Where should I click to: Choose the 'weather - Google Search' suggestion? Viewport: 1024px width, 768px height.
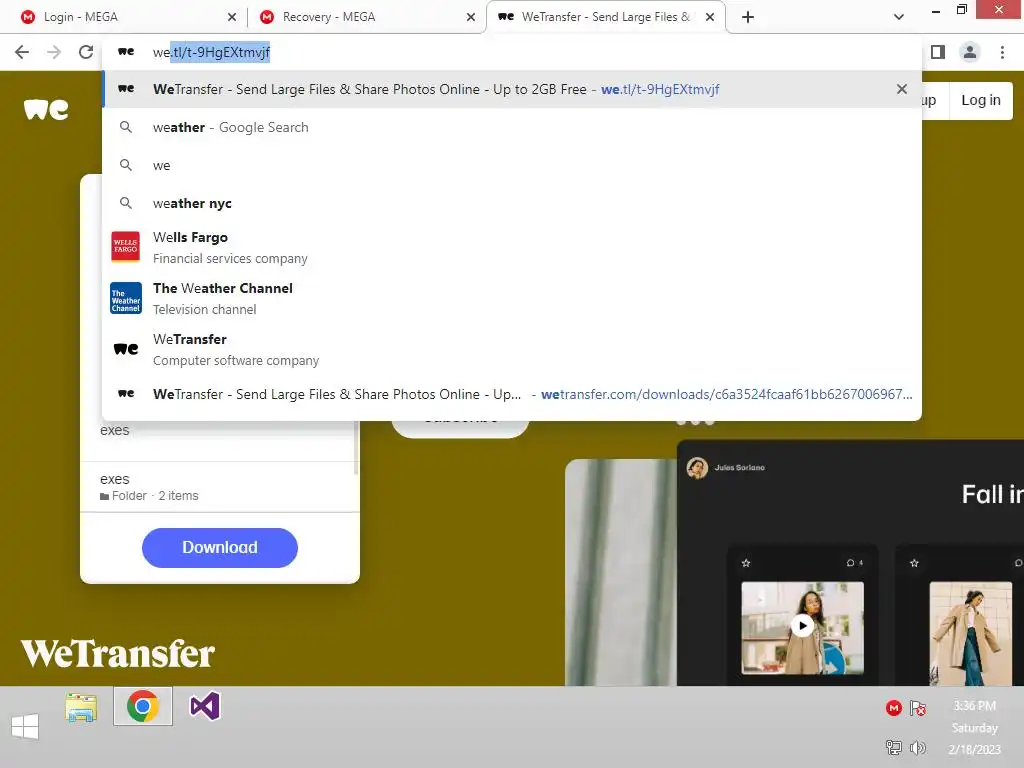pos(512,127)
